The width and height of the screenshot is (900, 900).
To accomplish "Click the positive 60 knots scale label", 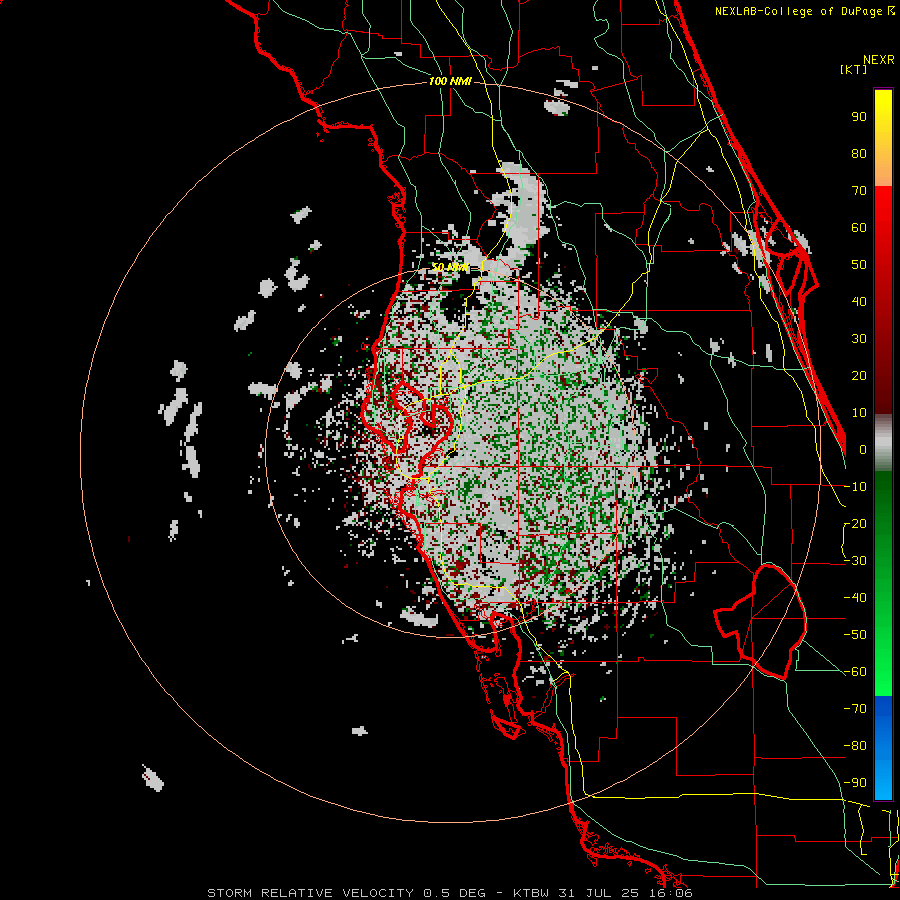I will pyautogui.click(x=859, y=228).
